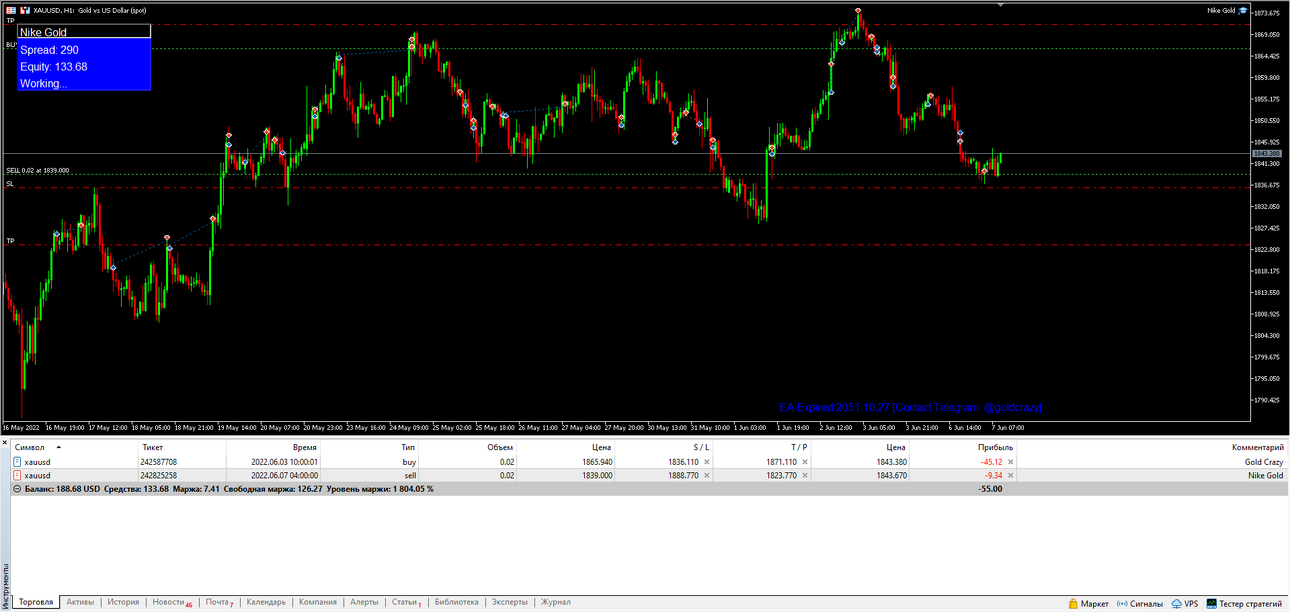This screenshot has height=612, width=1290.
Task: Click ticket number 242587708
Action: pyautogui.click(x=159, y=462)
